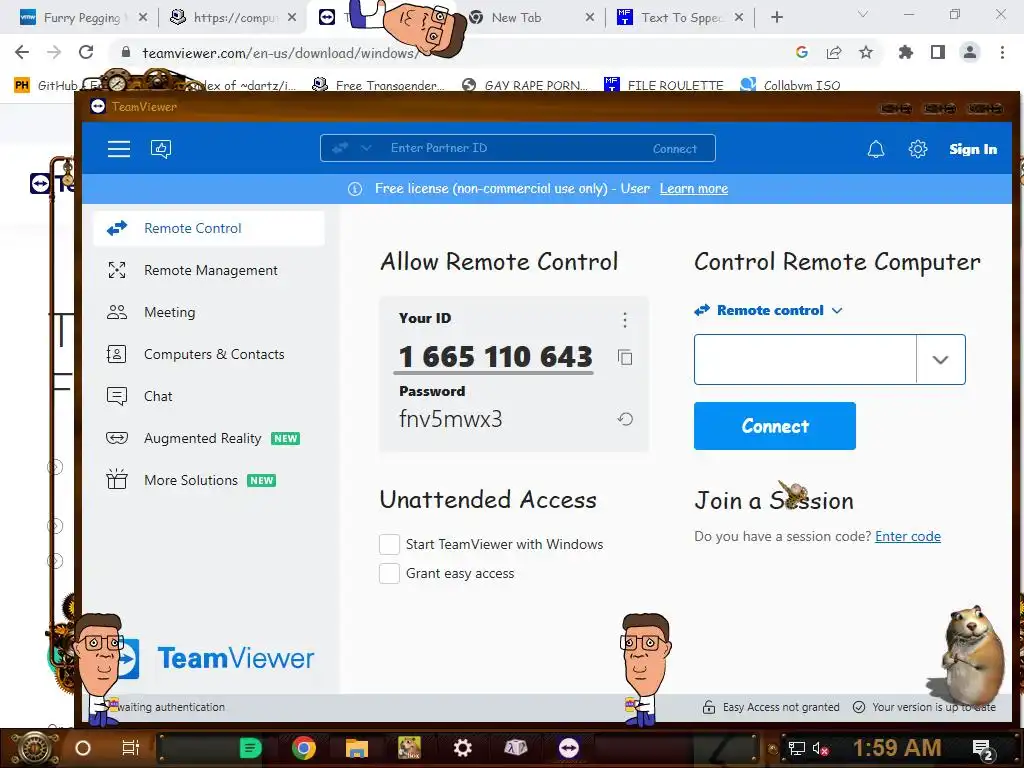Open Collabvm ISO bookmark
The height and width of the screenshot is (768, 1024).
790,85
